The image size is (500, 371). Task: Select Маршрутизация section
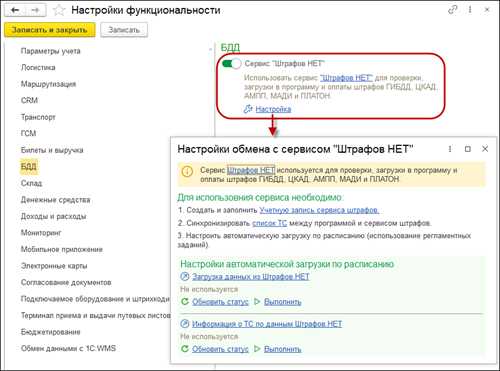48,84
